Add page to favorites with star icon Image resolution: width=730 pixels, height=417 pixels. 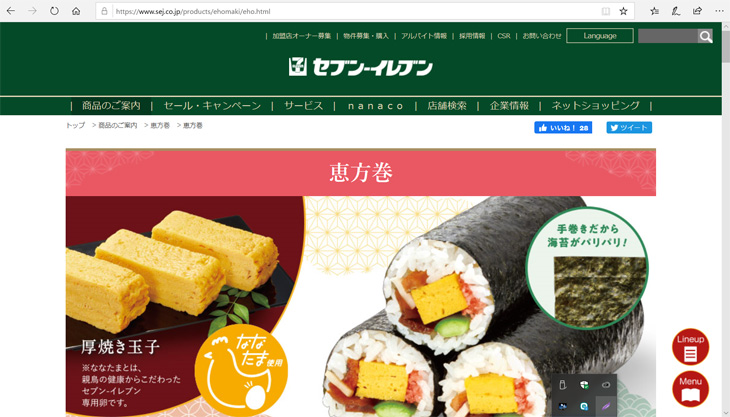click(x=623, y=11)
